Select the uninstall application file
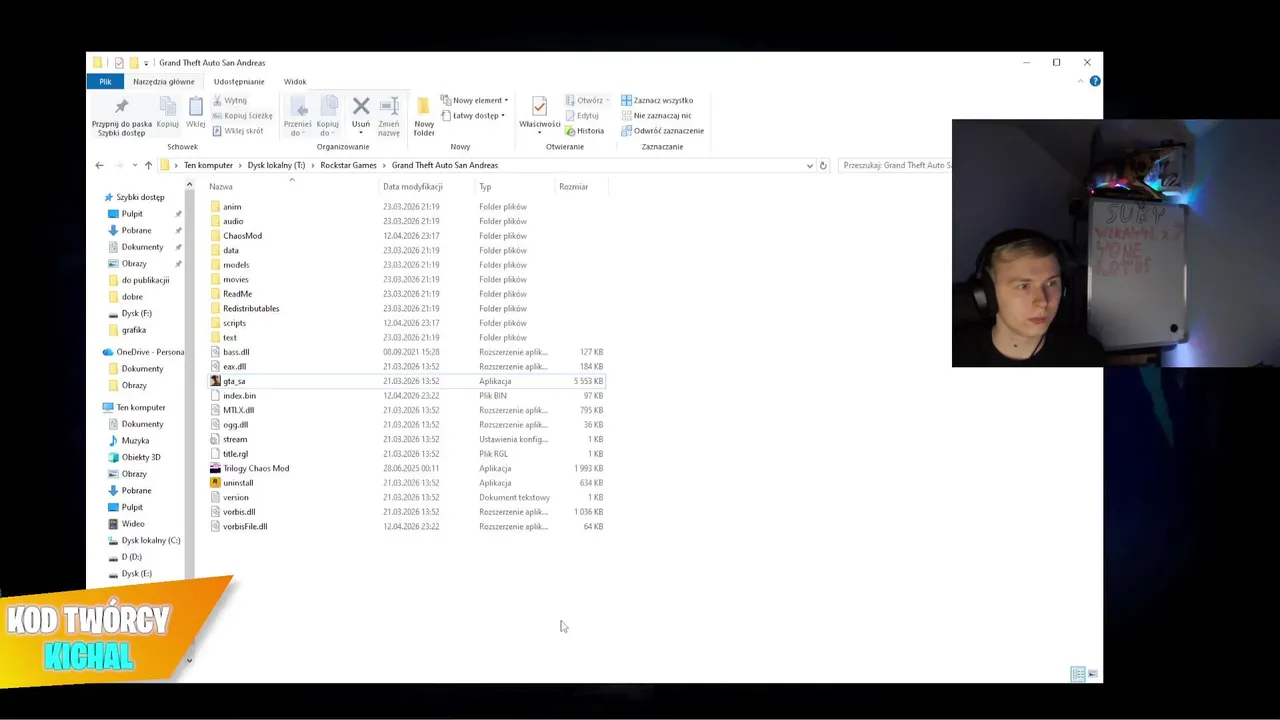Image resolution: width=1280 pixels, height=720 pixels. 238,483
